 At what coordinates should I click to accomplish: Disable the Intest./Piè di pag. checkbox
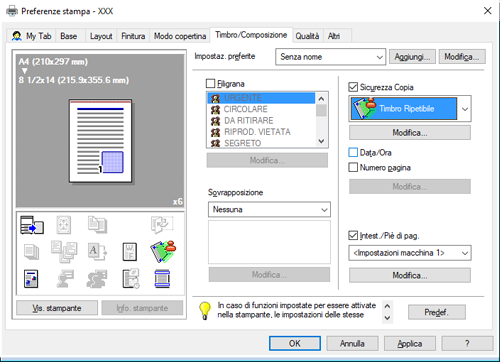coord(353,236)
